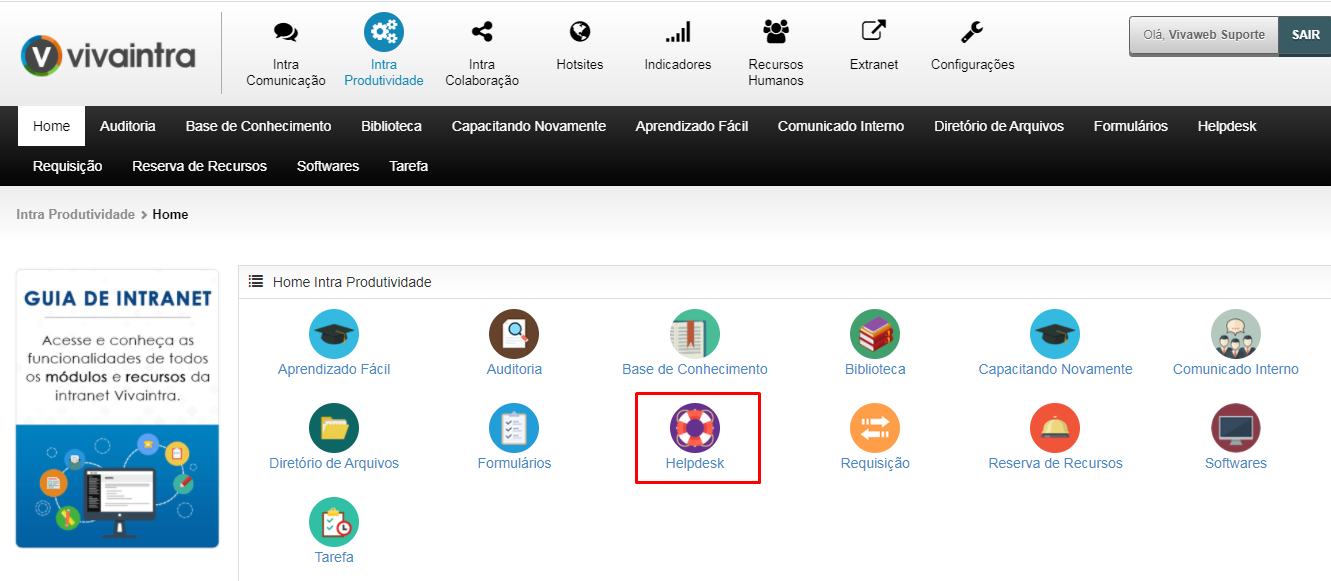Viewport: 1331px width, 581px height.
Task: Open Configurações wrench icon
Action: pyautogui.click(x=972, y=32)
